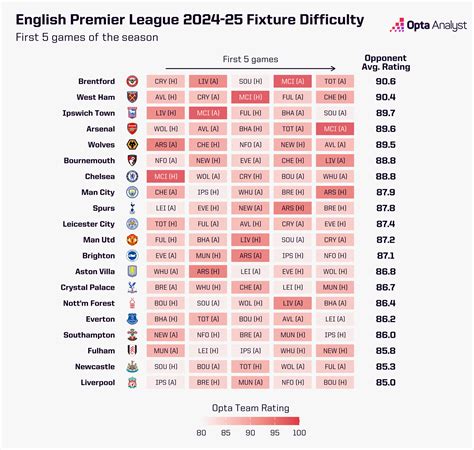The image size is (474, 450).
Task: Select Brentford's MCI (A) fixture cell
Action: pyautogui.click(x=293, y=81)
